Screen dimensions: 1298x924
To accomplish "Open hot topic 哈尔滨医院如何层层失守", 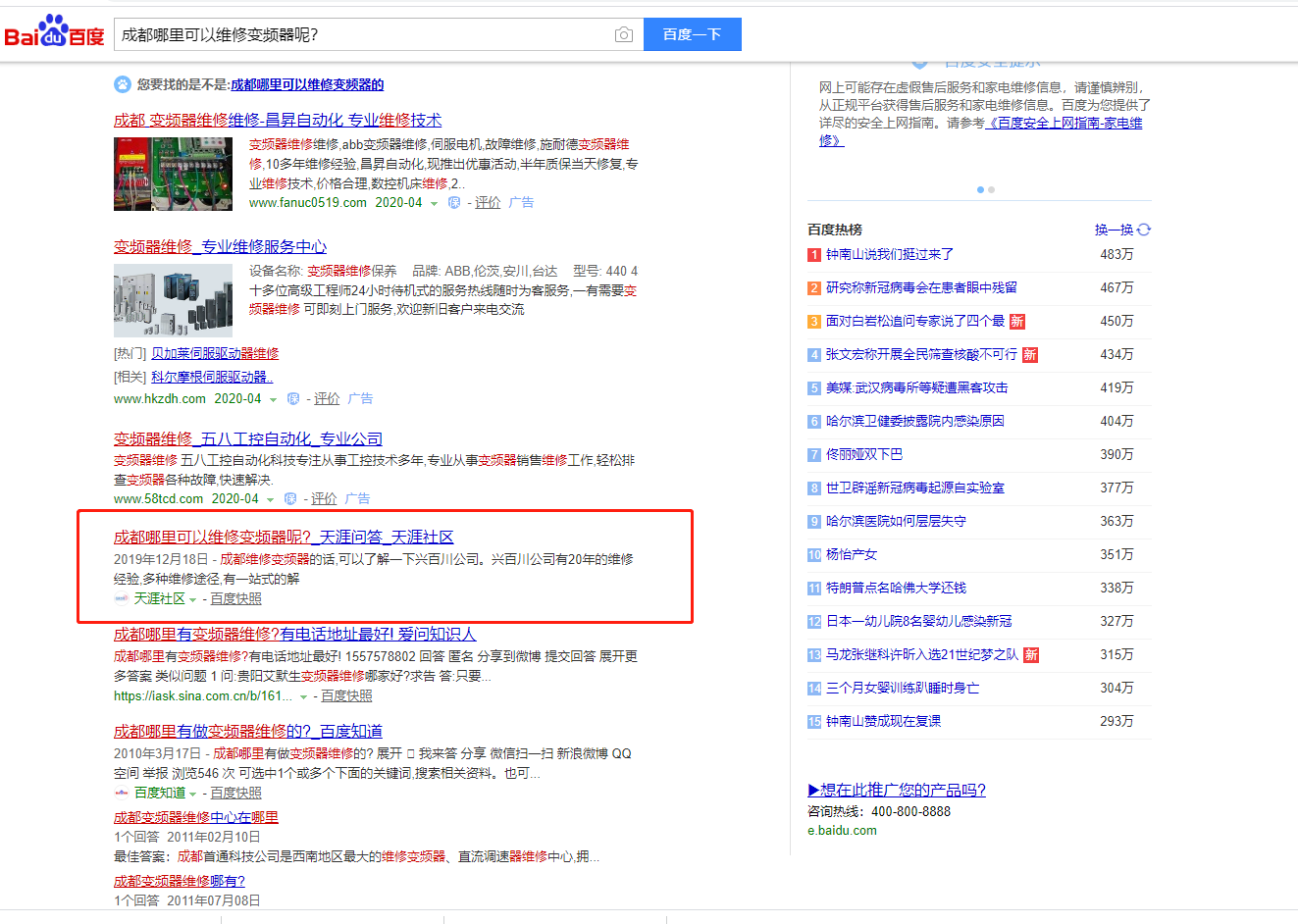I will (x=896, y=521).
